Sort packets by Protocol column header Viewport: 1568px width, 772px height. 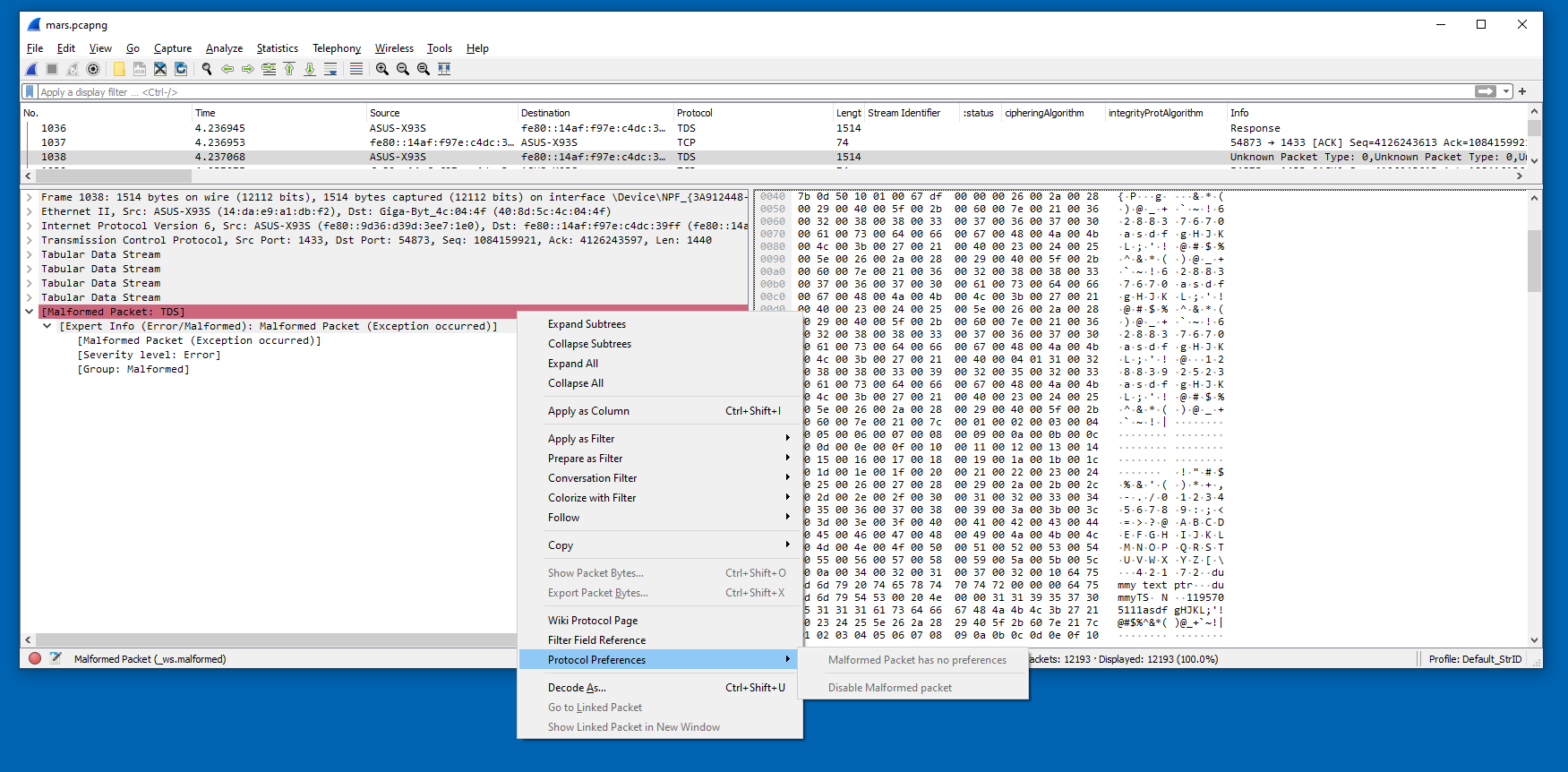(753, 113)
